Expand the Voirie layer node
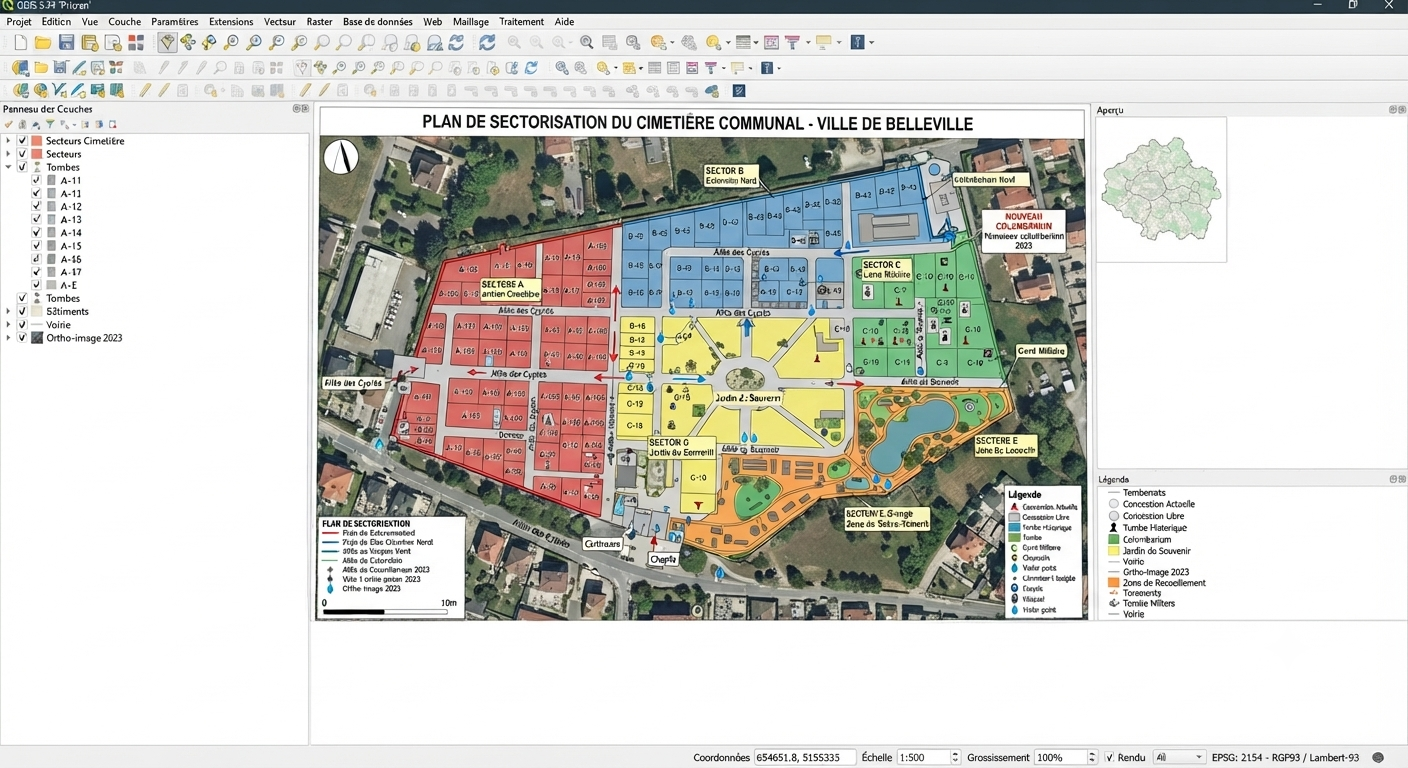This screenshot has width=1408, height=768. (x=8, y=324)
